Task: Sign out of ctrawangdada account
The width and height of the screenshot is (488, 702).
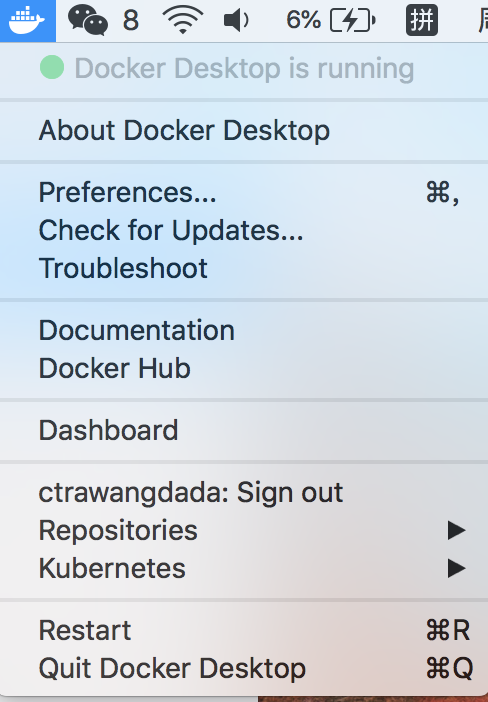Action: coord(244,492)
